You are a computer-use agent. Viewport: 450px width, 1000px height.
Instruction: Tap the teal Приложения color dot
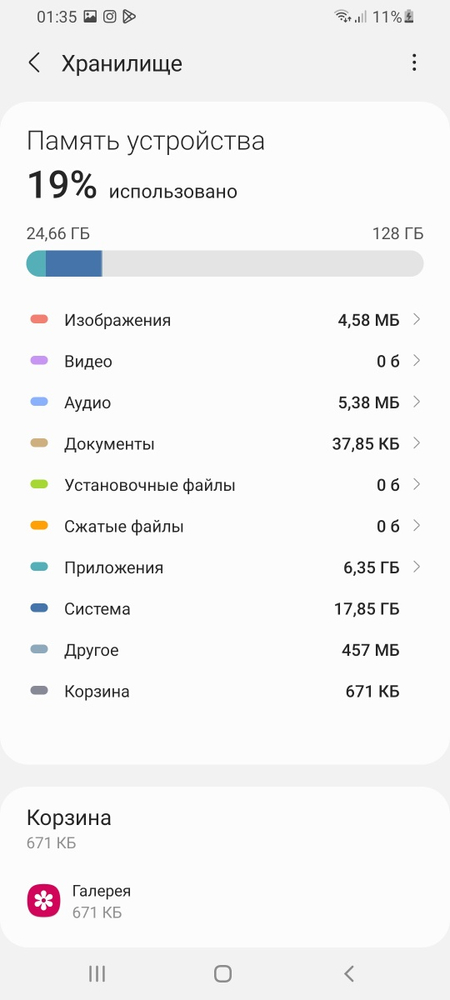[40, 567]
